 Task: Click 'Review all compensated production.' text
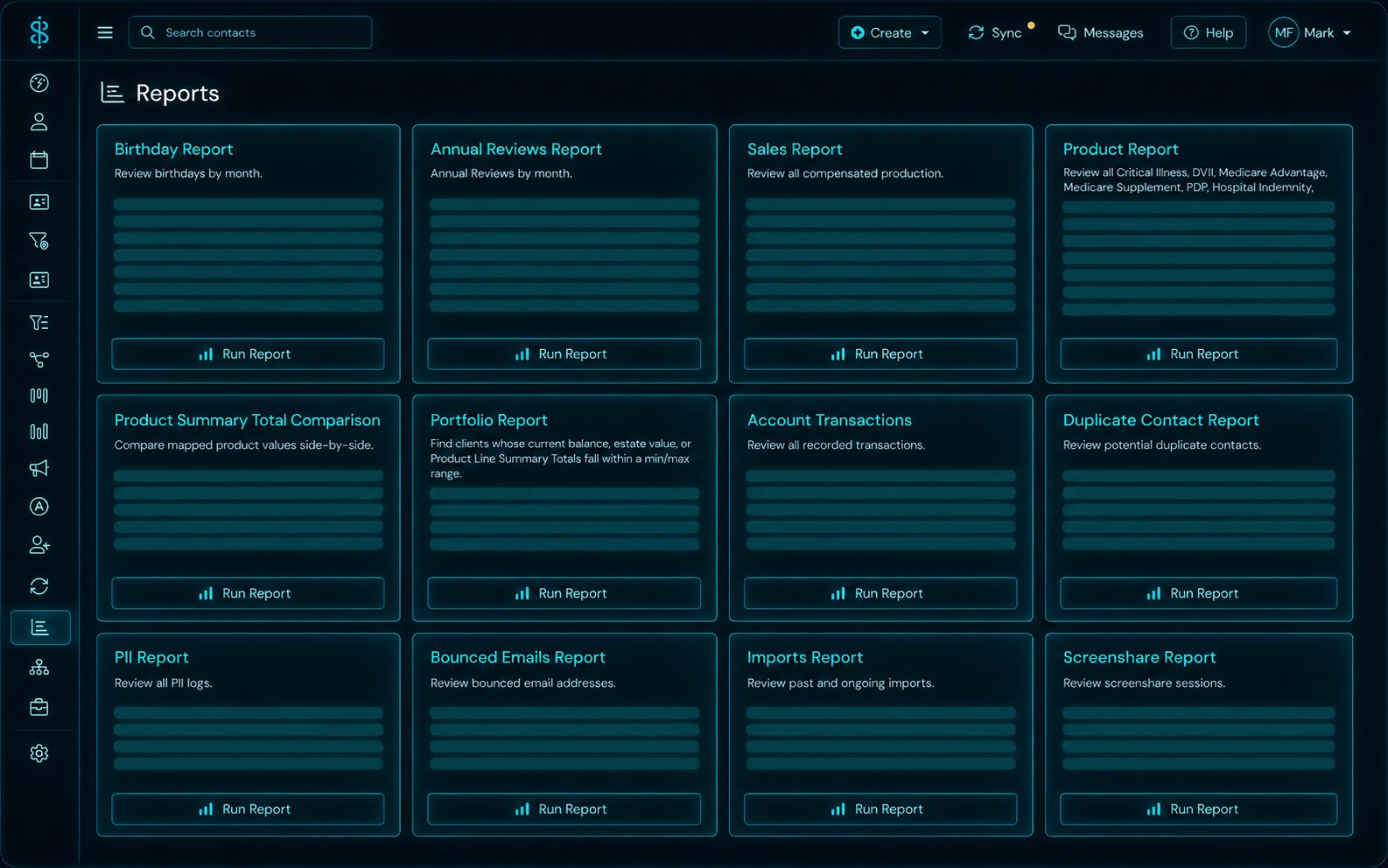tap(845, 173)
